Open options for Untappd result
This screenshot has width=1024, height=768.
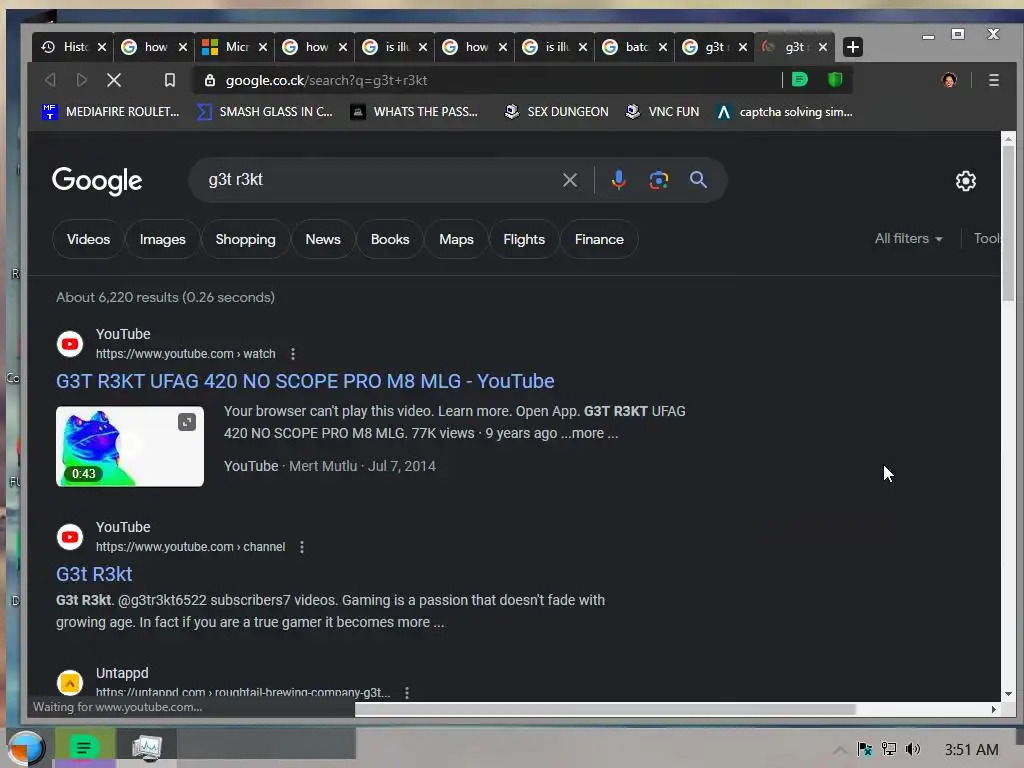(407, 692)
